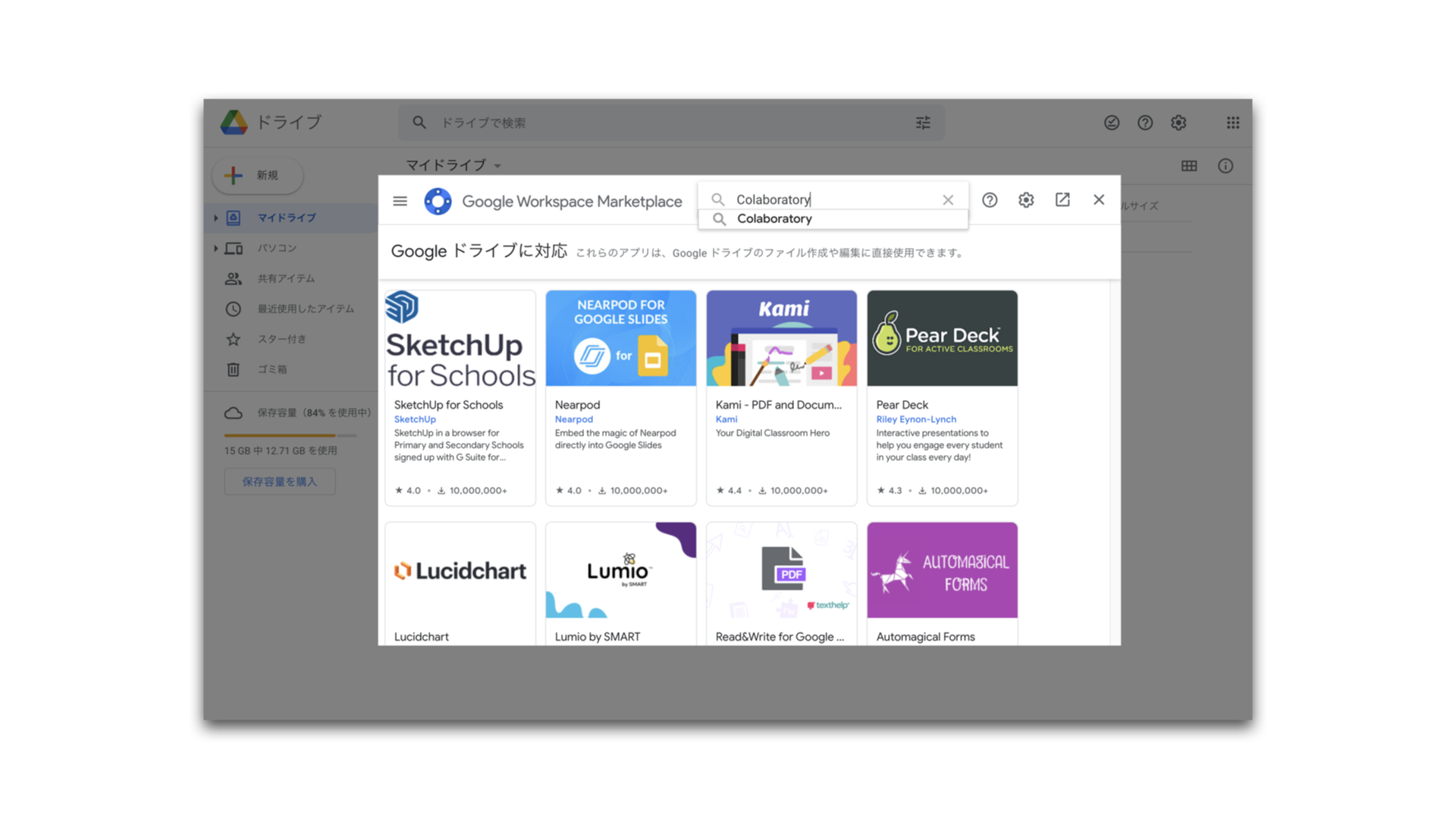Viewport: 1456px width, 819px height.
Task: Open Marketplace settings gear
Action: click(x=1026, y=199)
